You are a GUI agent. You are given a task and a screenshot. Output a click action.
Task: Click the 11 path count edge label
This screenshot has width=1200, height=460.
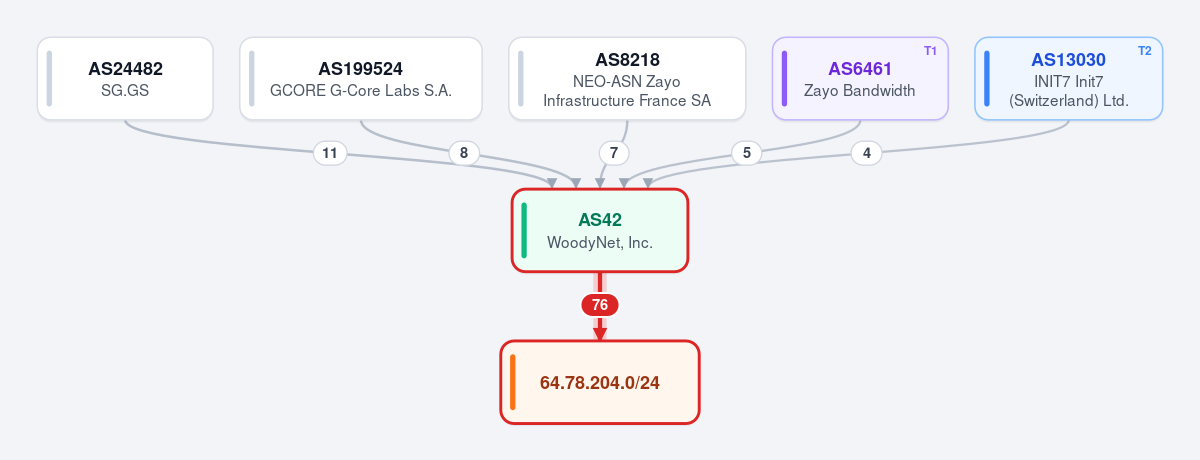[x=330, y=153]
